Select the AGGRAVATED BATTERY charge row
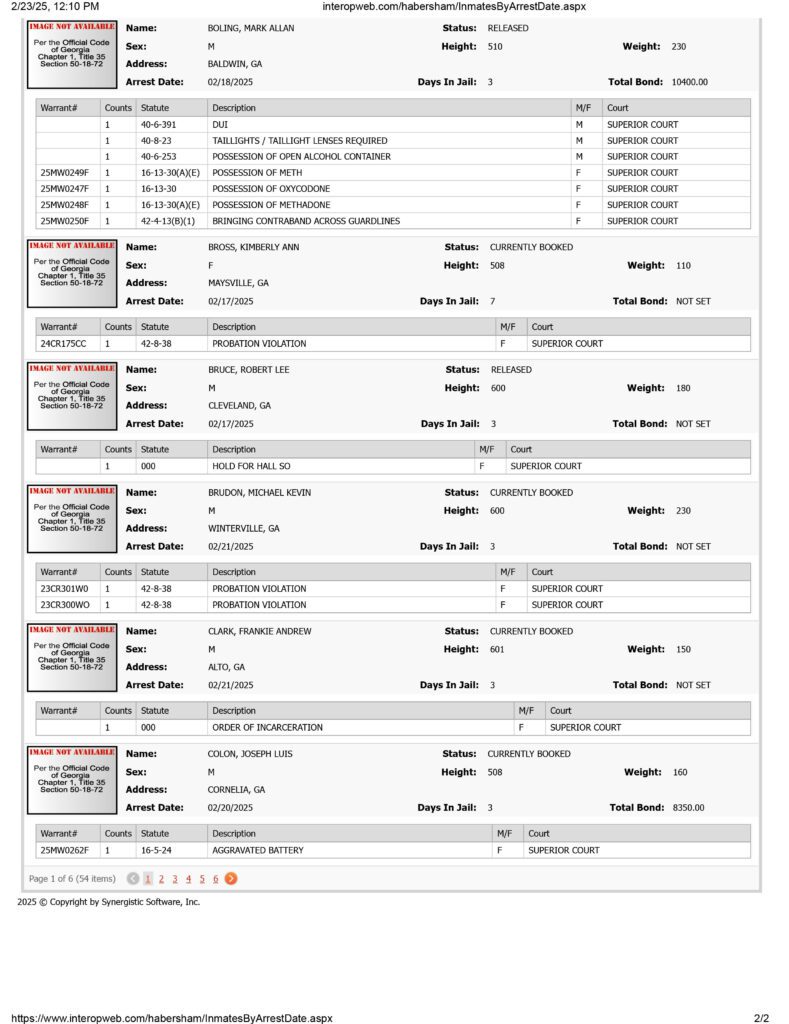789x1024 pixels. 393,850
